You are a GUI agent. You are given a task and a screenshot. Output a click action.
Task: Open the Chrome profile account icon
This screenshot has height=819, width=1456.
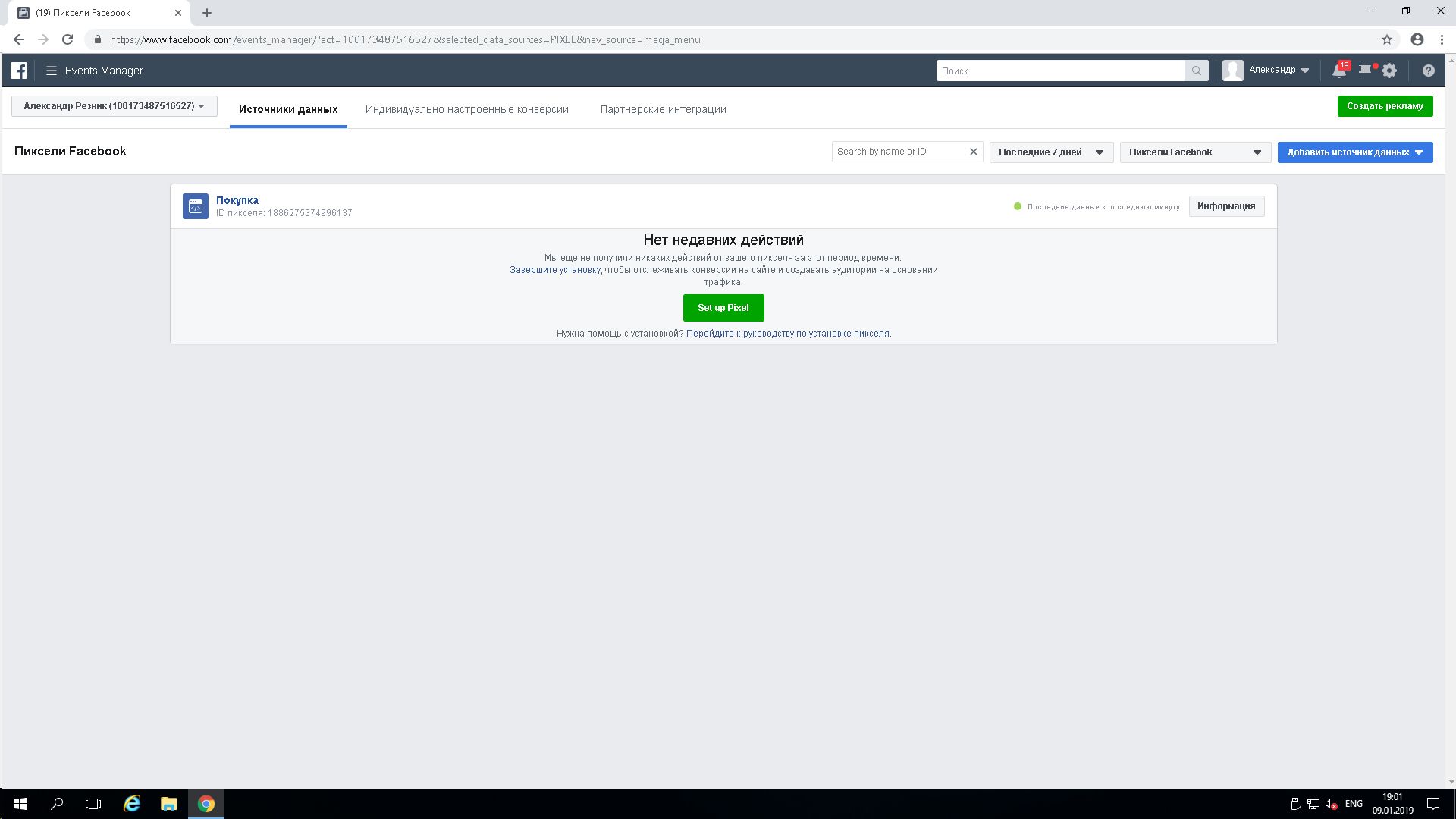click(x=1417, y=39)
